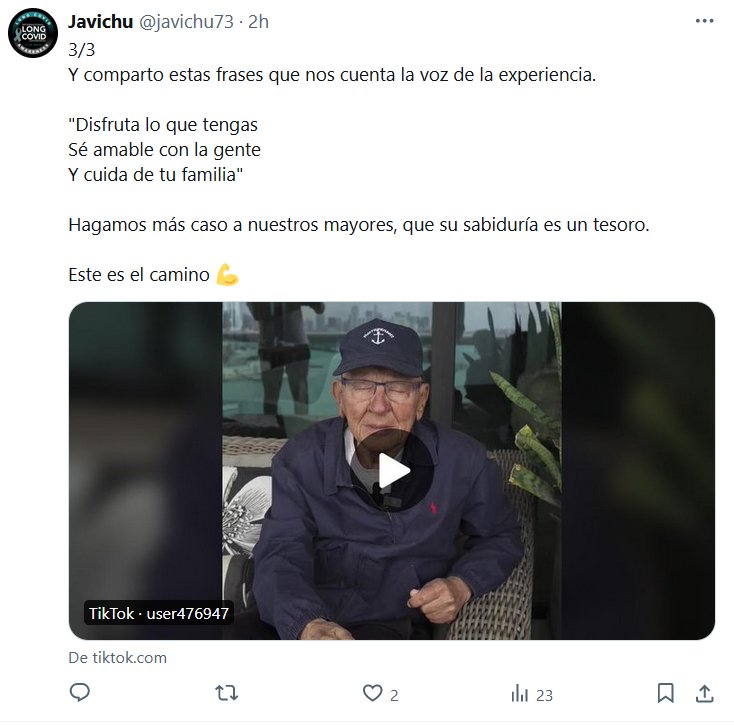Click the share upload icon

705,693
